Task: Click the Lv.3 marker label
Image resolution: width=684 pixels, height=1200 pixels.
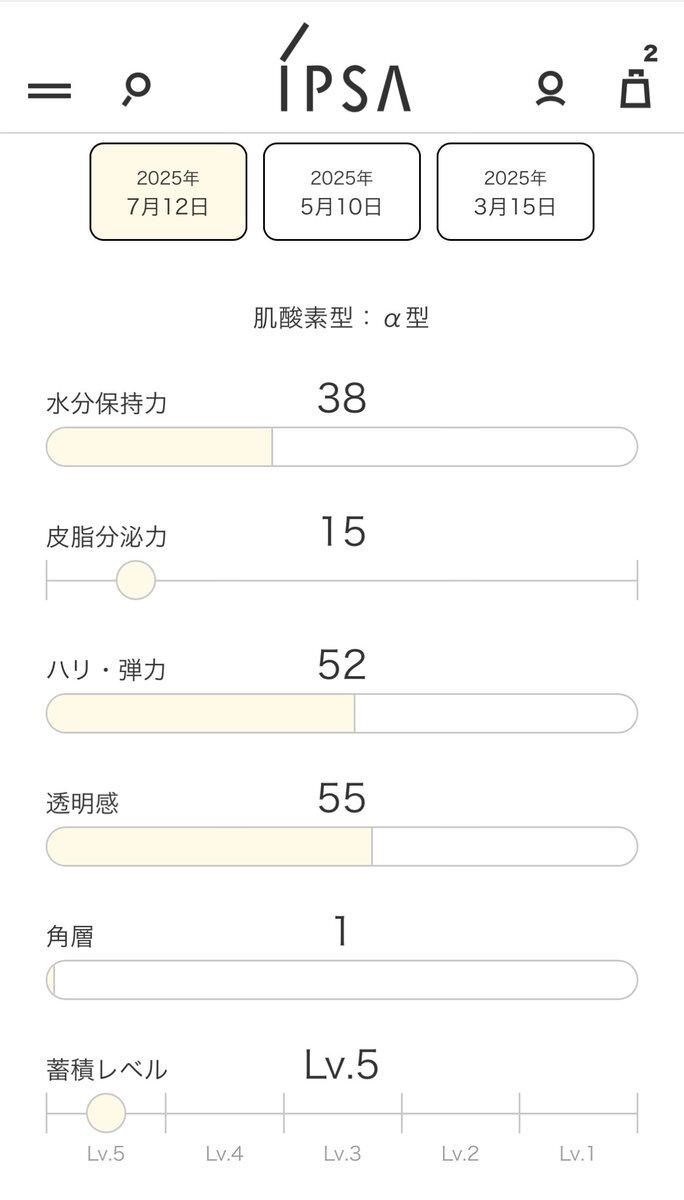Action: [x=342, y=1154]
